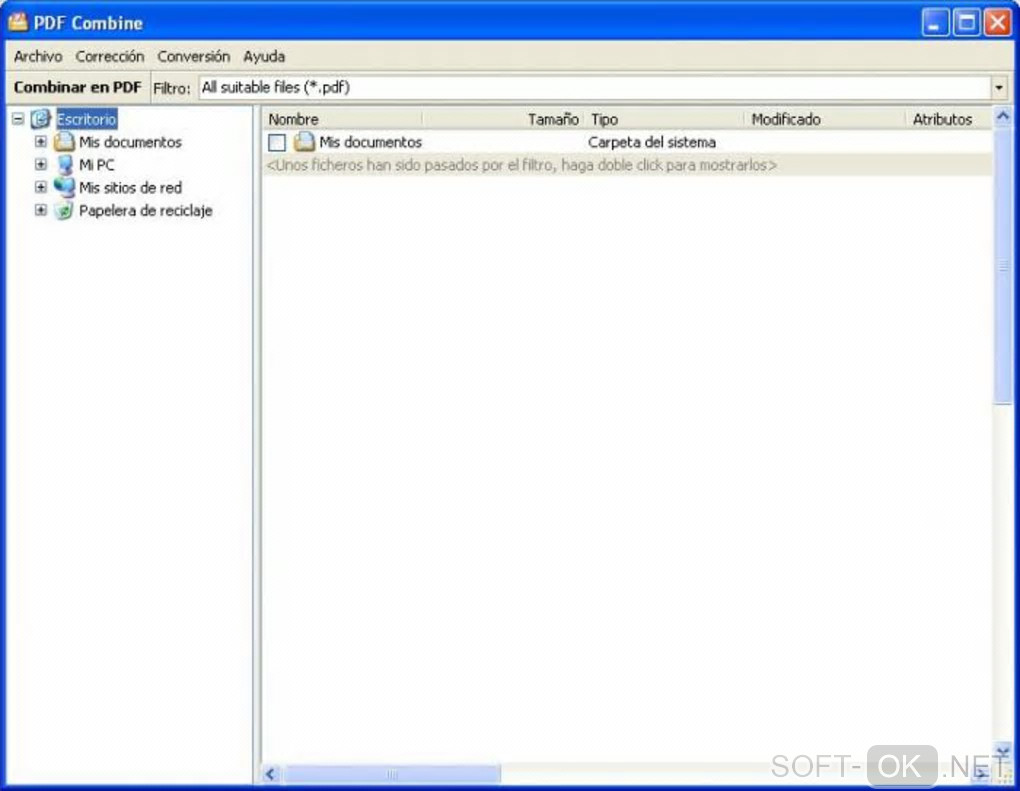1020x791 pixels.
Task: Collapse the Escritorio tree node
Action: pos(18,119)
